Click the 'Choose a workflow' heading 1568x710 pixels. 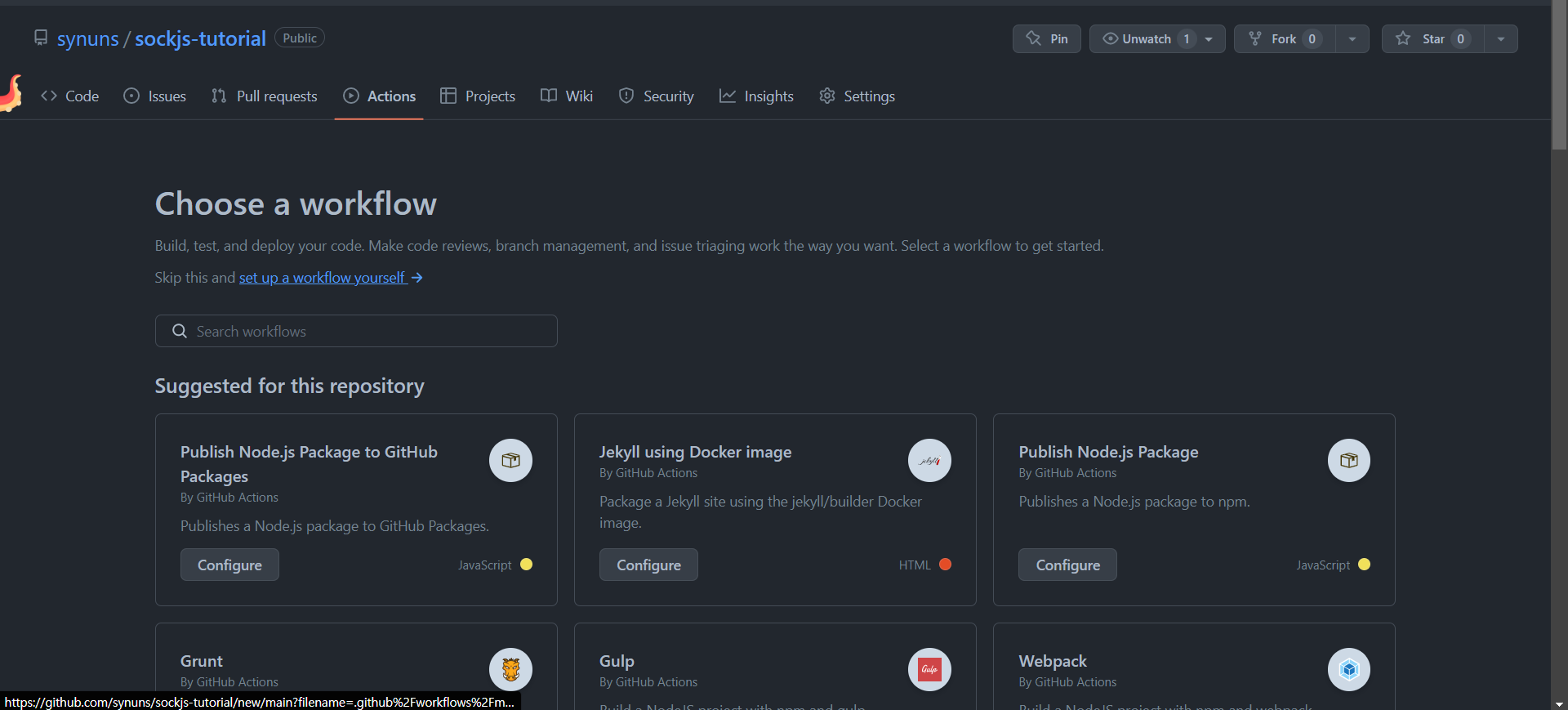click(x=296, y=203)
